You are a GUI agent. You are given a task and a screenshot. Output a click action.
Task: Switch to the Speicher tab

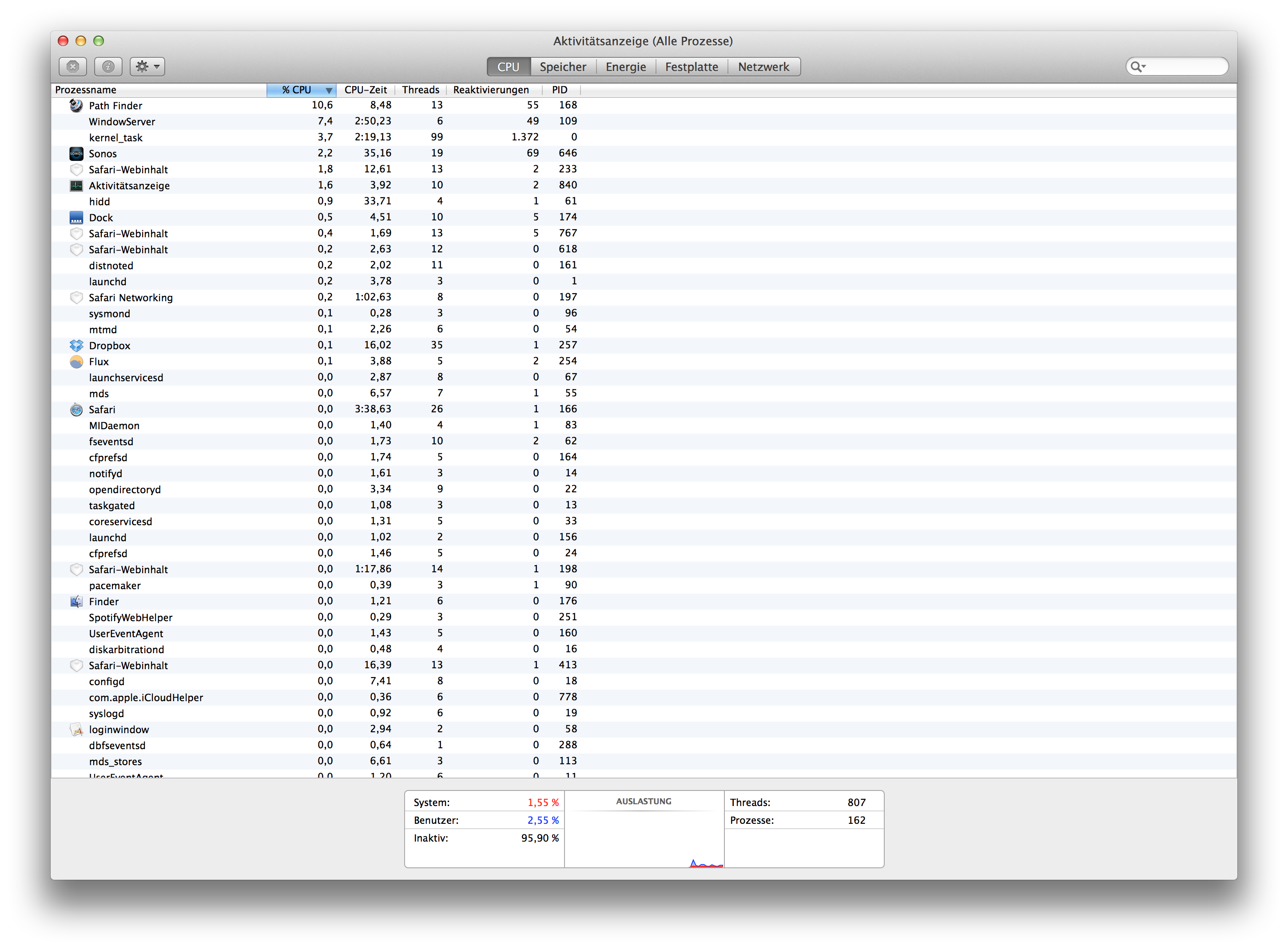563,67
